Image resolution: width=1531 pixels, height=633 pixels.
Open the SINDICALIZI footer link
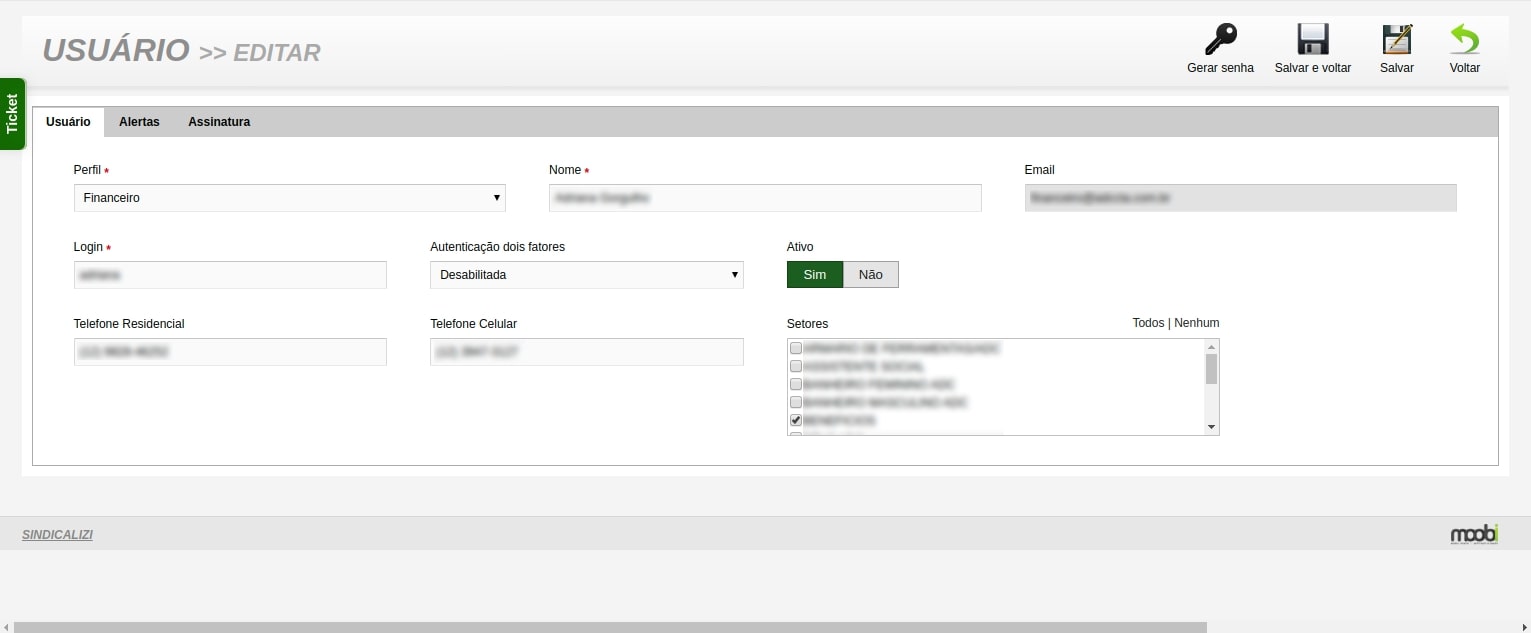pos(57,535)
